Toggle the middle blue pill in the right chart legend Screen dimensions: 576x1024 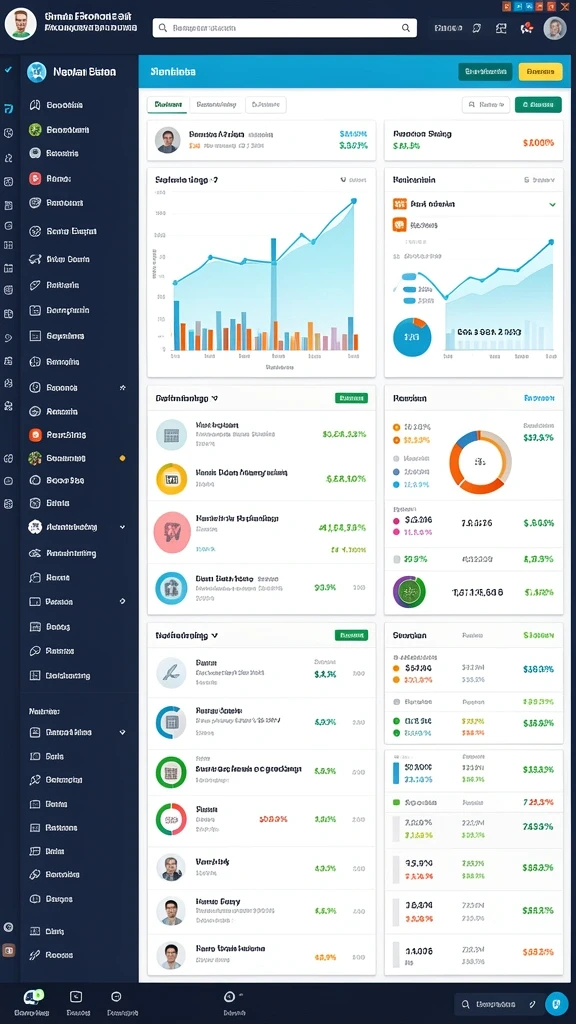tap(410, 288)
